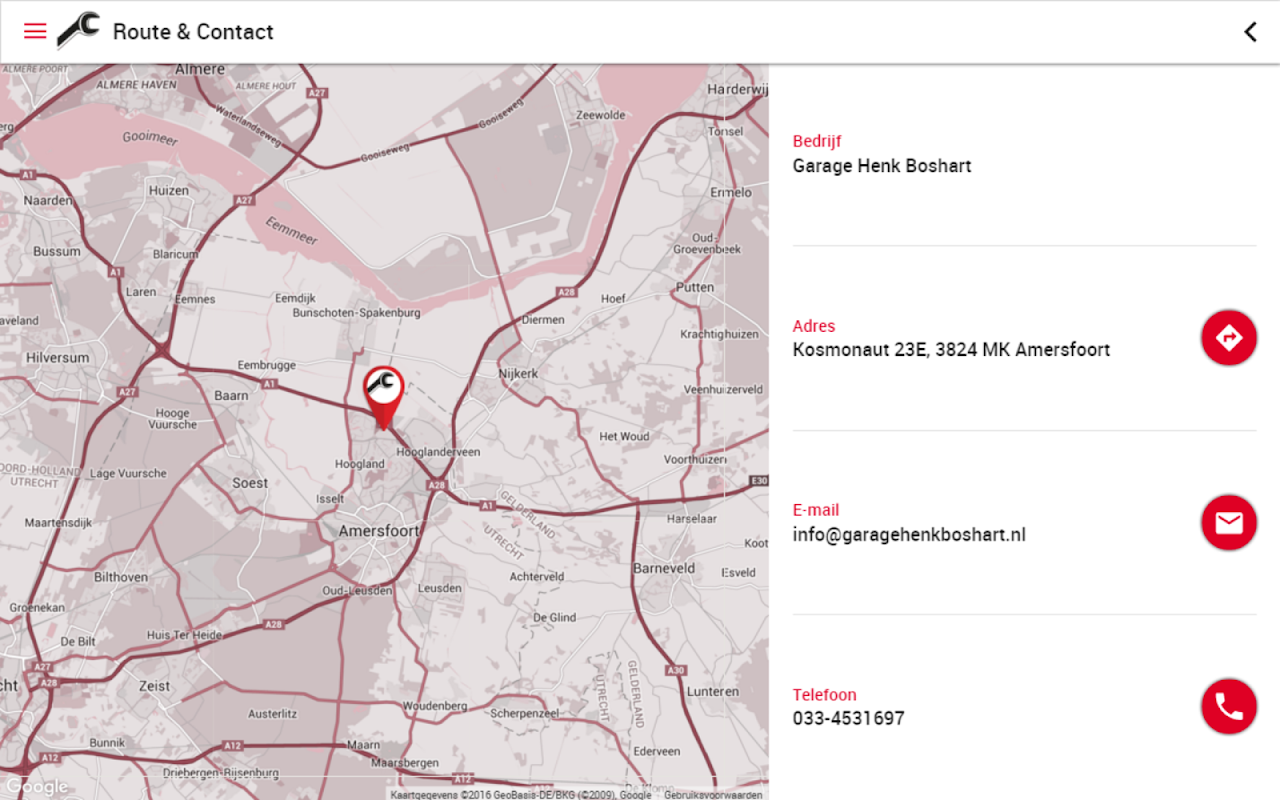The width and height of the screenshot is (1280, 800).
Task: Tap the red phone call button
Action: (1228, 707)
